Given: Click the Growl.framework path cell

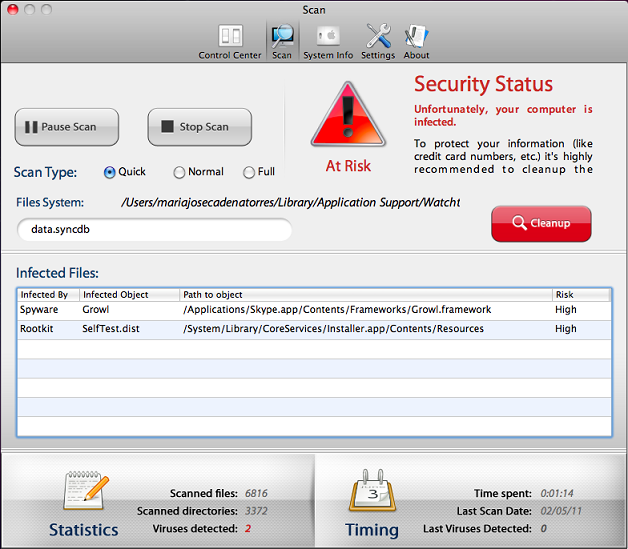Looking at the screenshot, I should 337,310.
